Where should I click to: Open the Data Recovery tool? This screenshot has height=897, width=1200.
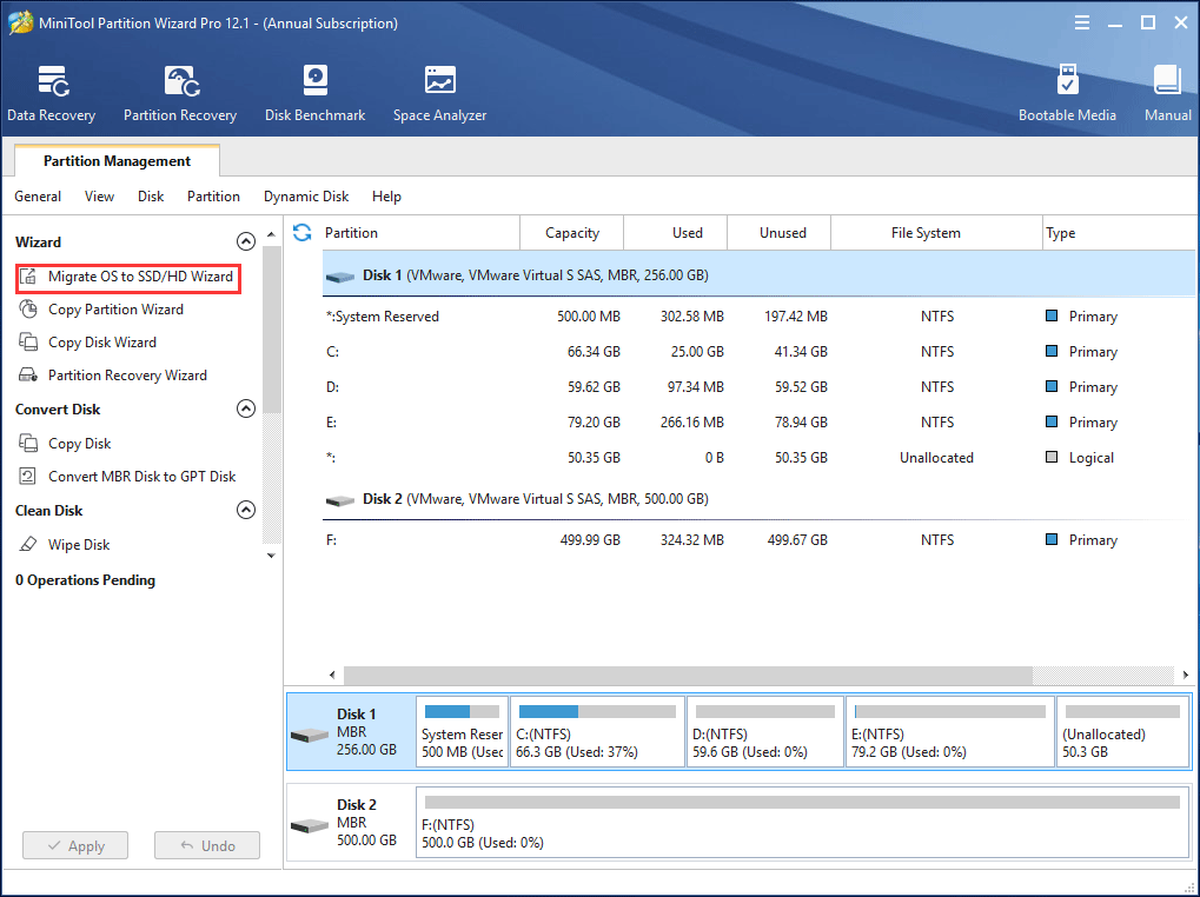pyautogui.click(x=51, y=94)
